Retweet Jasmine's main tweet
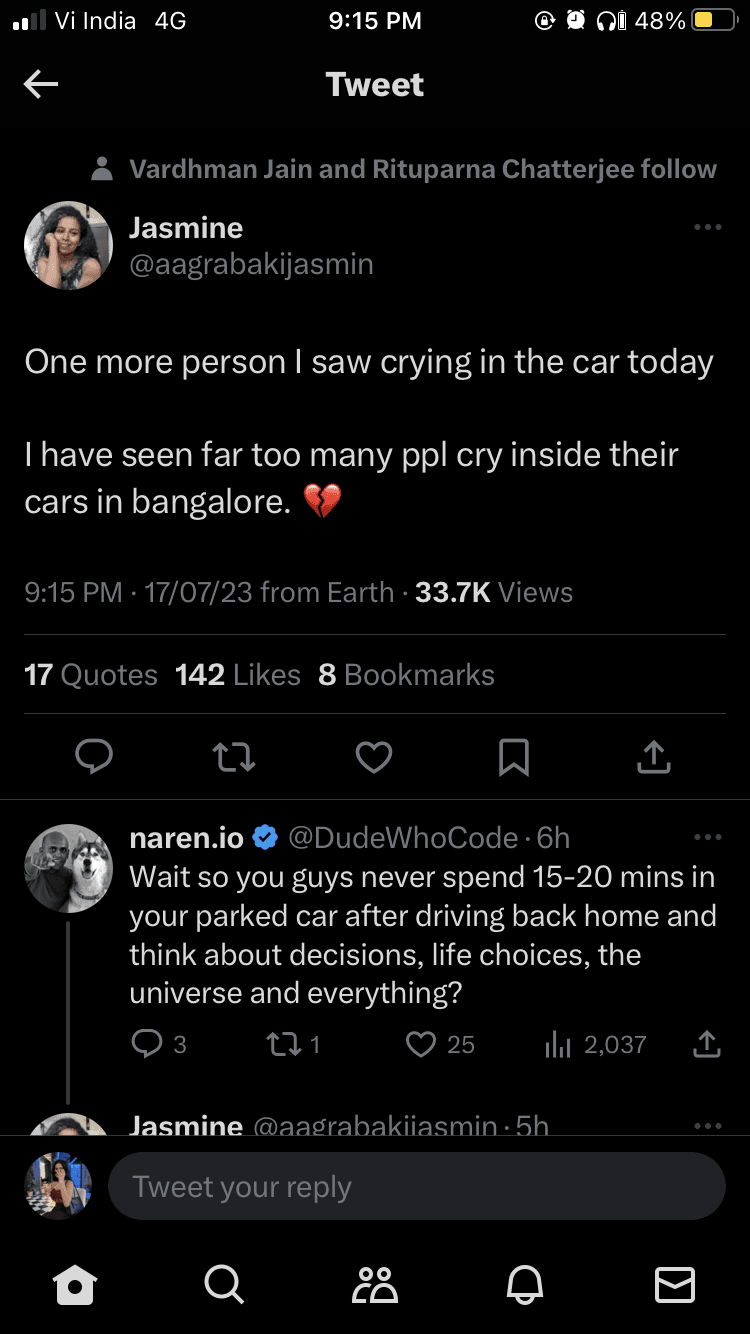This screenshot has height=1334, width=750. [x=235, y=757]
